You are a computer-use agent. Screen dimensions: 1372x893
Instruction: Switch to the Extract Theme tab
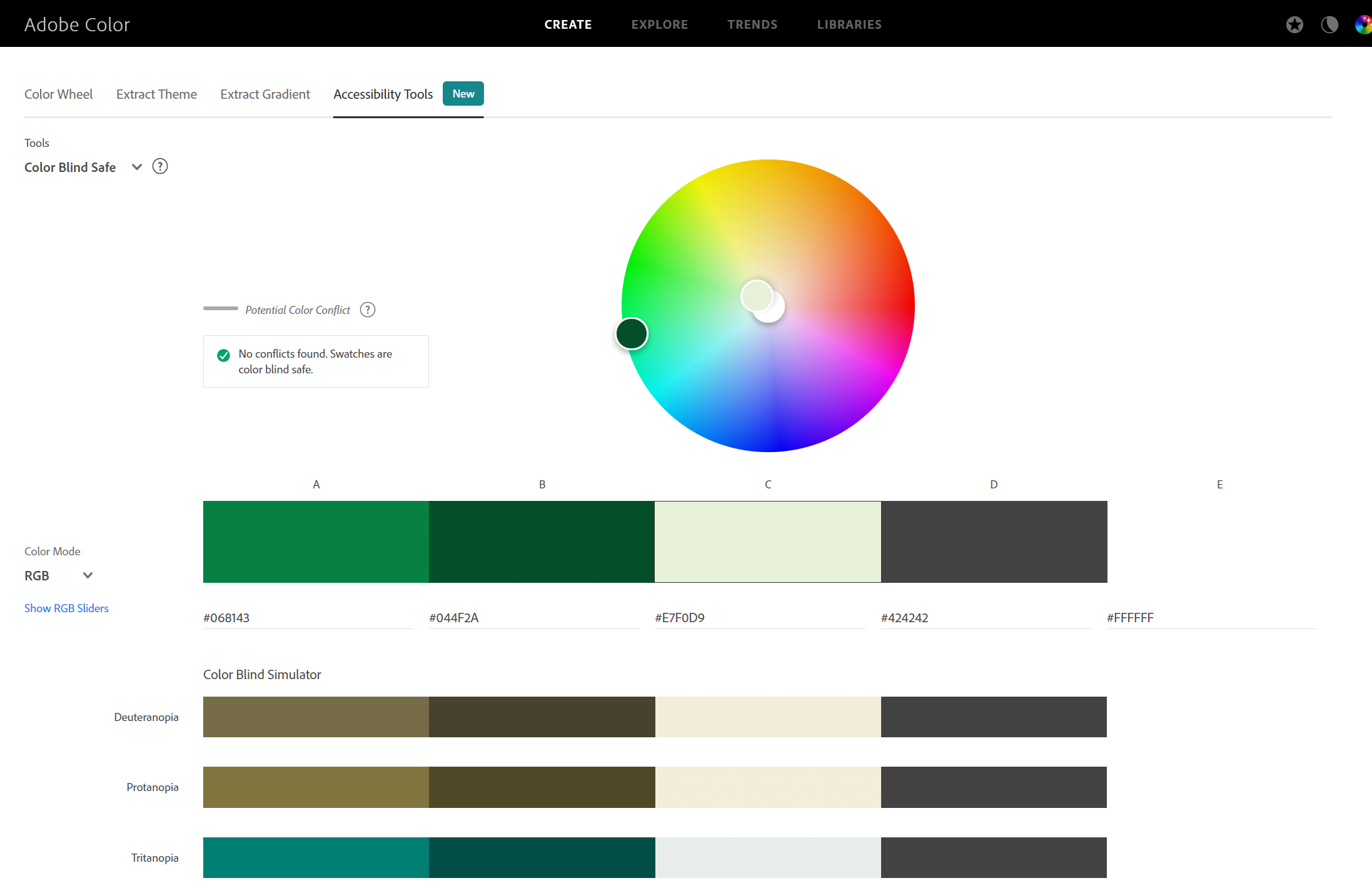click(x=156, y=94)
